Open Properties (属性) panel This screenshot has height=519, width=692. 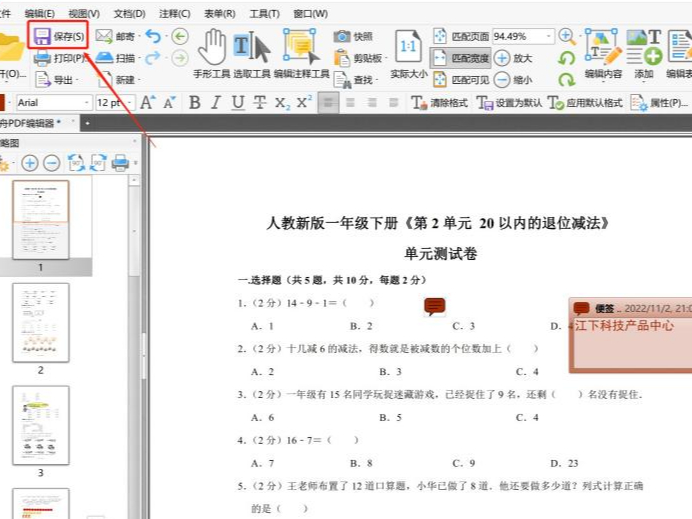(658, 103)
